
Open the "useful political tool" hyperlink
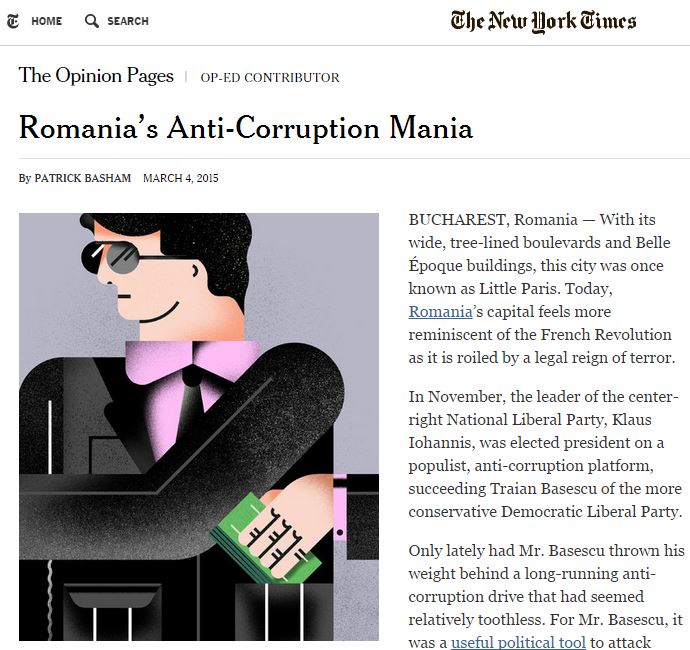(513, 642)
